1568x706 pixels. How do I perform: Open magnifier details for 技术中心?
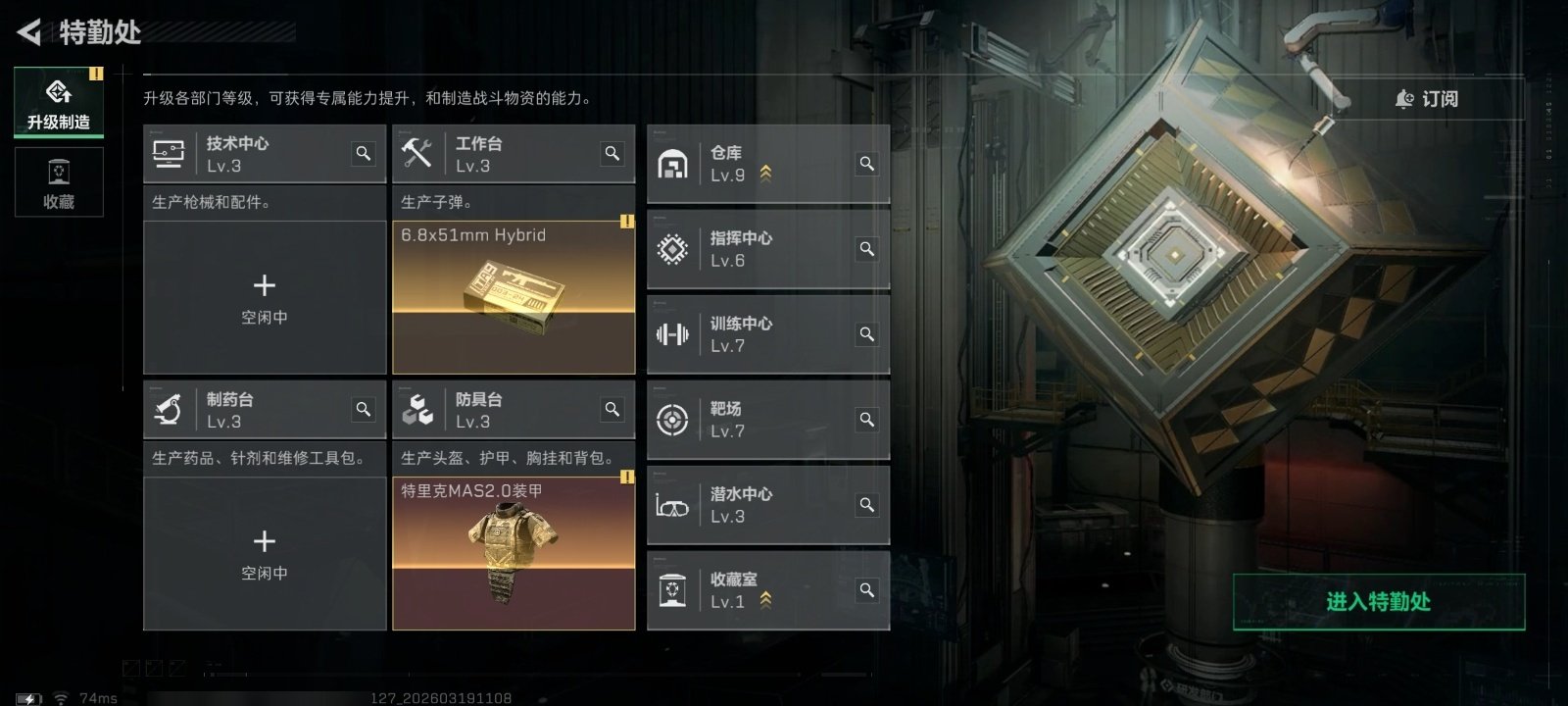tap(364, 153)
